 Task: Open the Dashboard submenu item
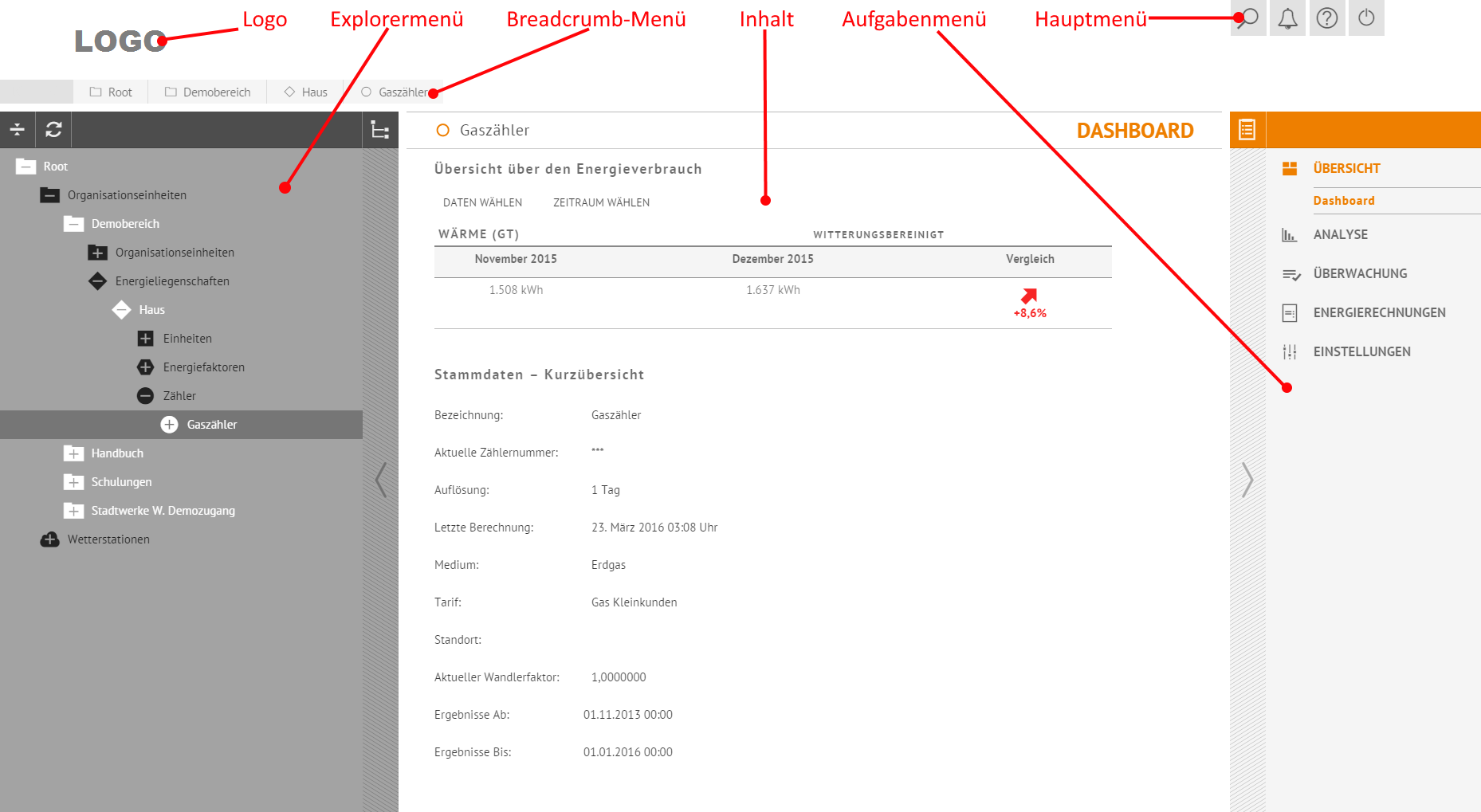point(1344,201)
